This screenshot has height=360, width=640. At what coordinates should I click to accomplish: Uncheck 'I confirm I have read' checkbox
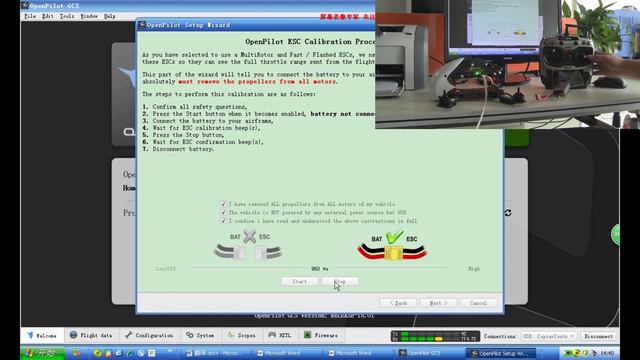click(x=223, y=221)
